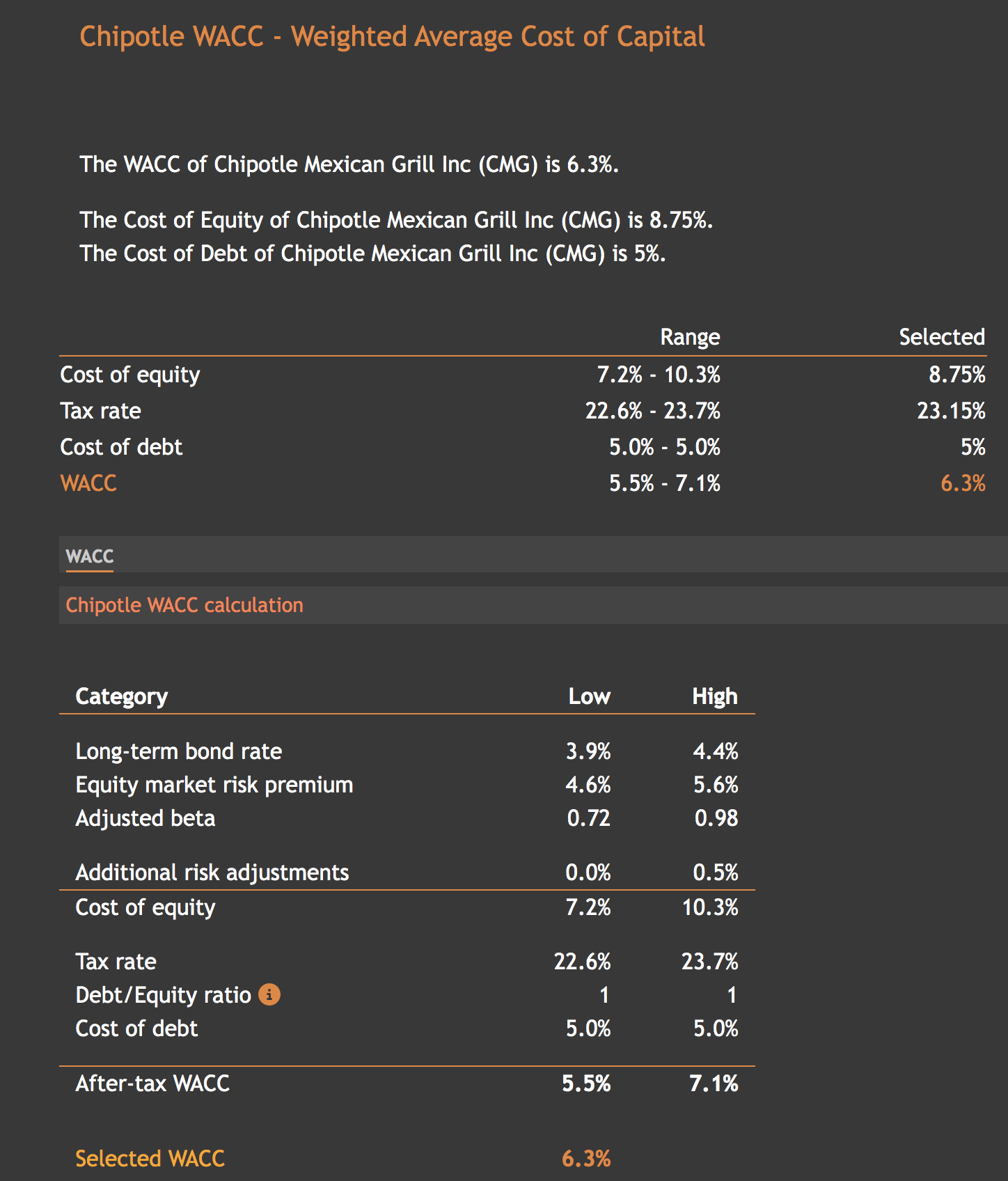1008x1181 pixels.
Task: Click the Range column header
Action: tap(690, 336)
